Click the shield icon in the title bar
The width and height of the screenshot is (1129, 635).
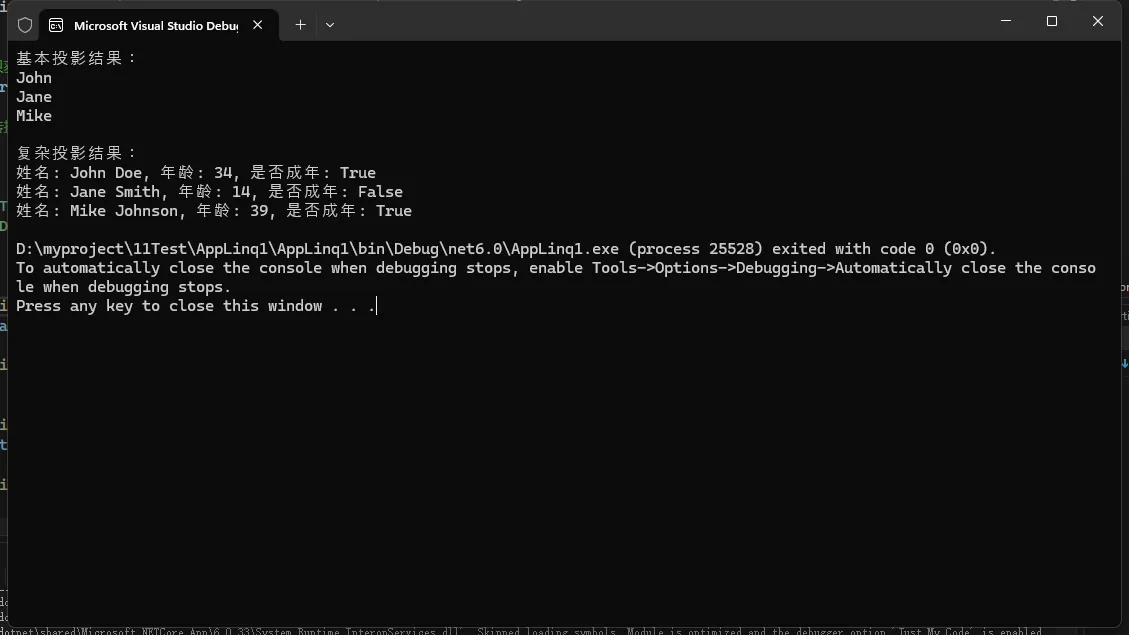[x=25, y=25]
